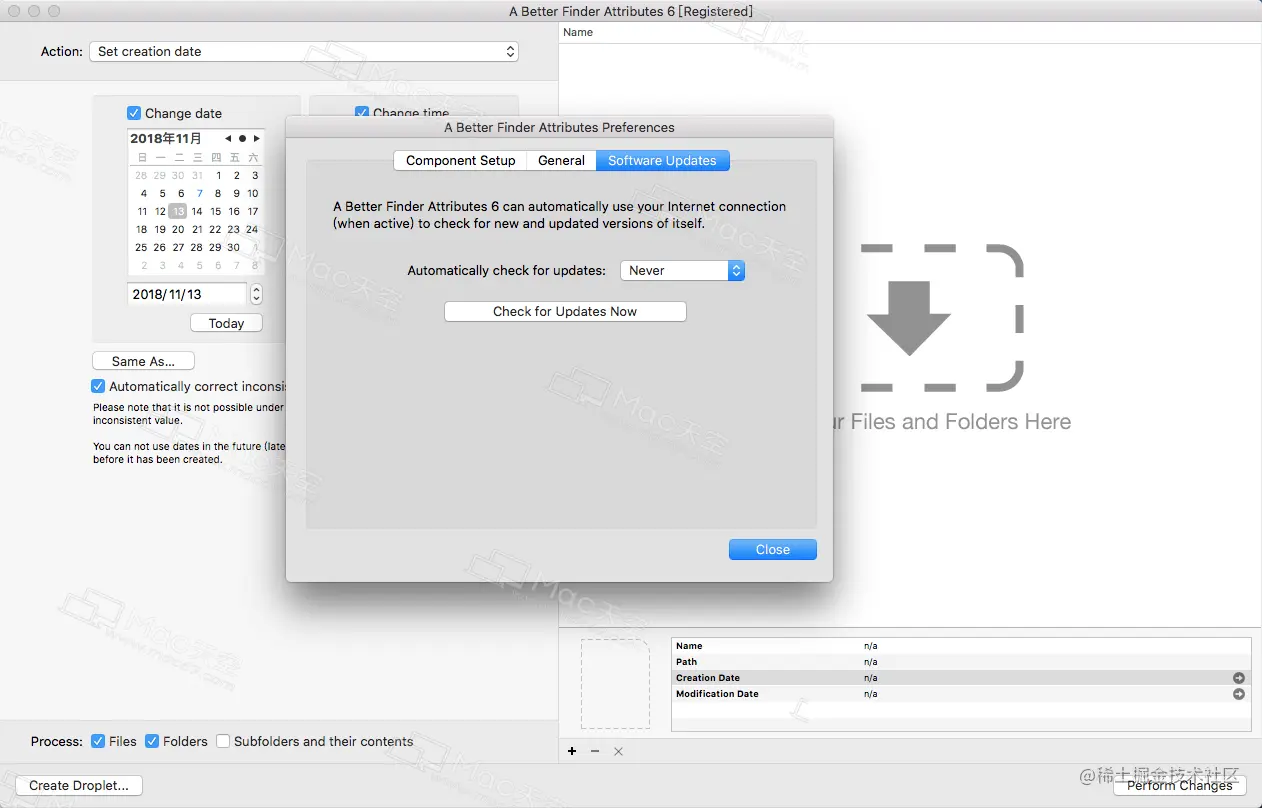The height and width of the screenshot is (808, 1262).
Task: Click the Name column header in file list
Action: [x=578, y=32]
